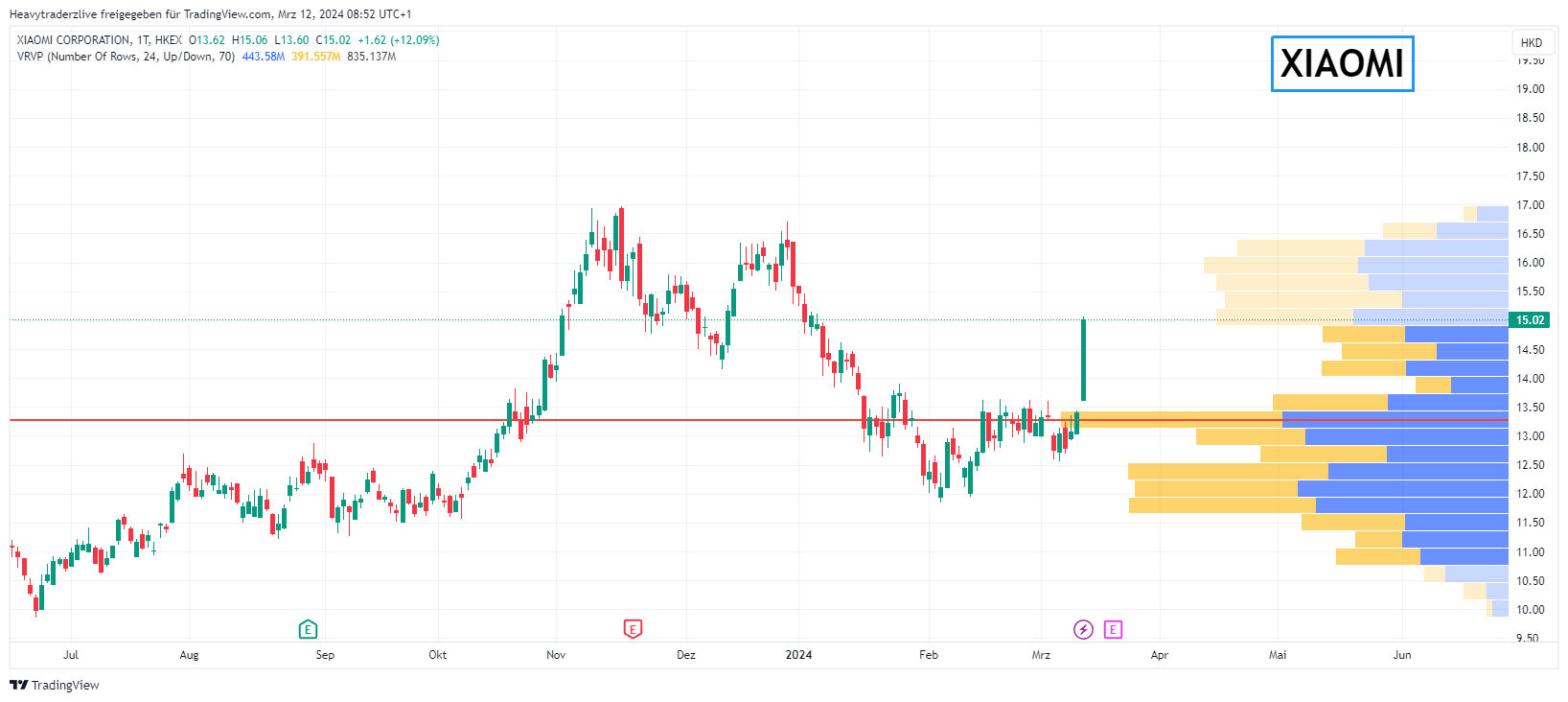Click the VRVP total volume value 835.137M

[372, 57]
